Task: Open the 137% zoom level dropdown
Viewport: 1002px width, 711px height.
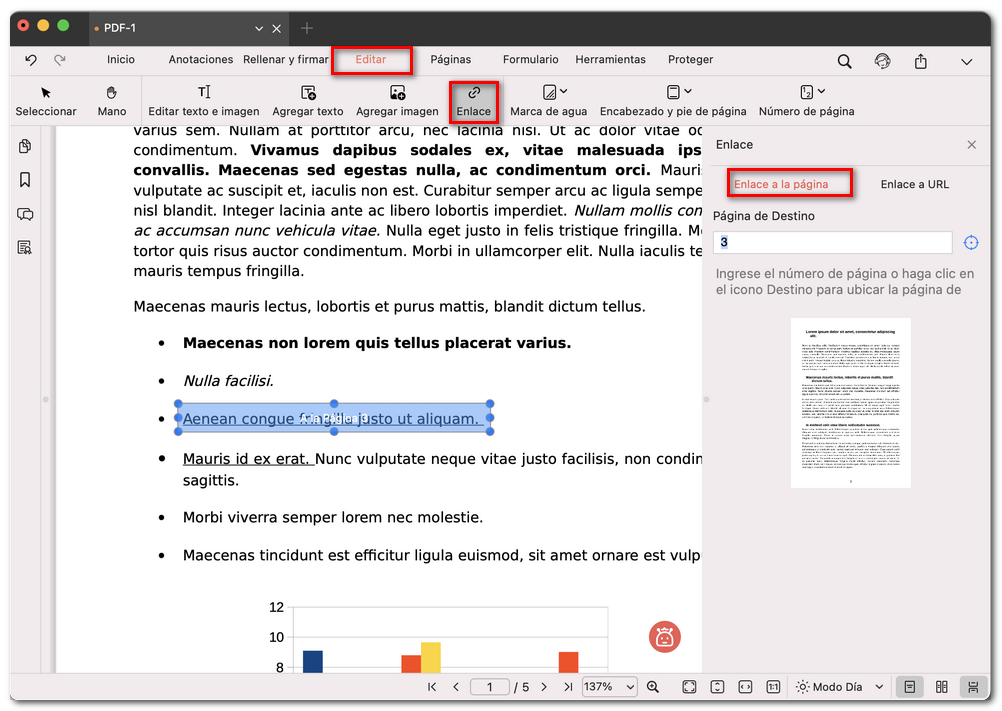Action: point(610,687)
